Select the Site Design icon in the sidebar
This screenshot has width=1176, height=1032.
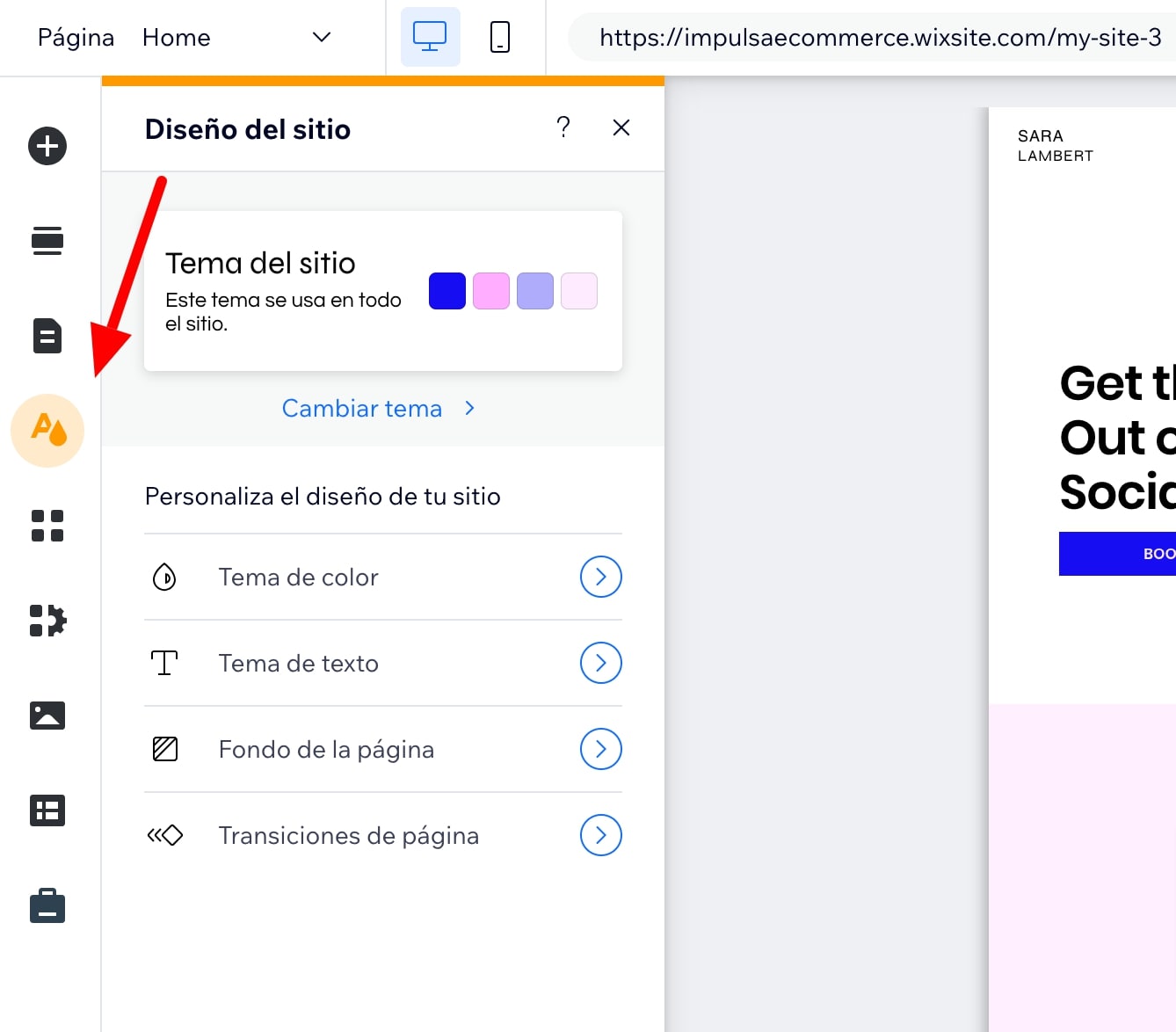click(47, 431)
